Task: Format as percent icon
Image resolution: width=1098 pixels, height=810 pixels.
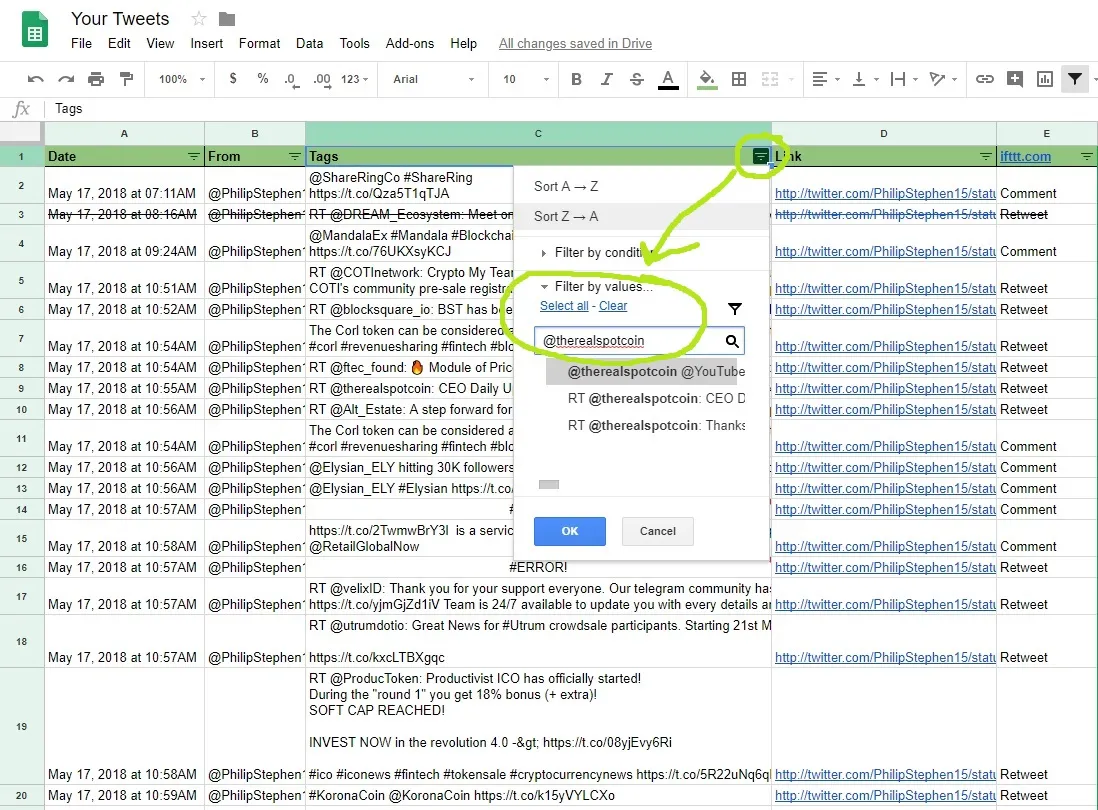Action: 263,78
